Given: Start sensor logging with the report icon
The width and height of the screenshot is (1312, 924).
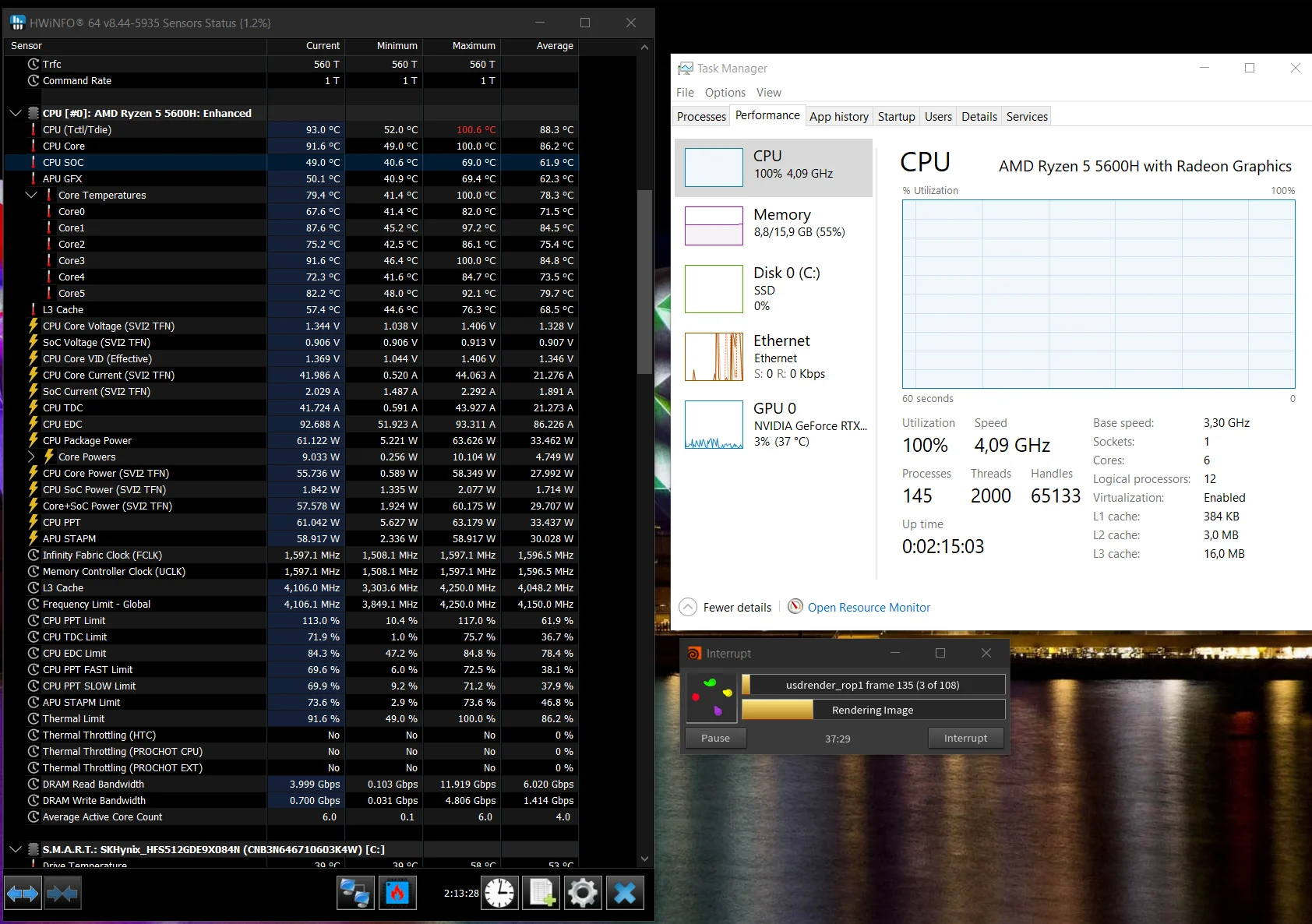Looking at the screenshot, I should (x=541, y=893).
